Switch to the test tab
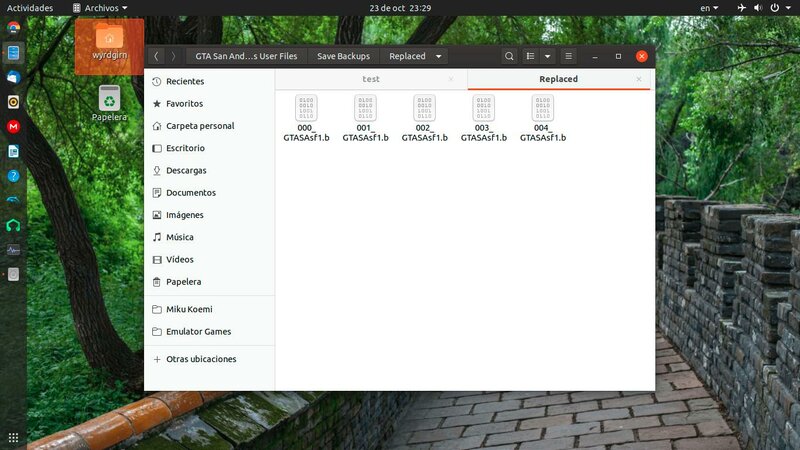Viewport: 800px width, 450px height. click(370, 79)
